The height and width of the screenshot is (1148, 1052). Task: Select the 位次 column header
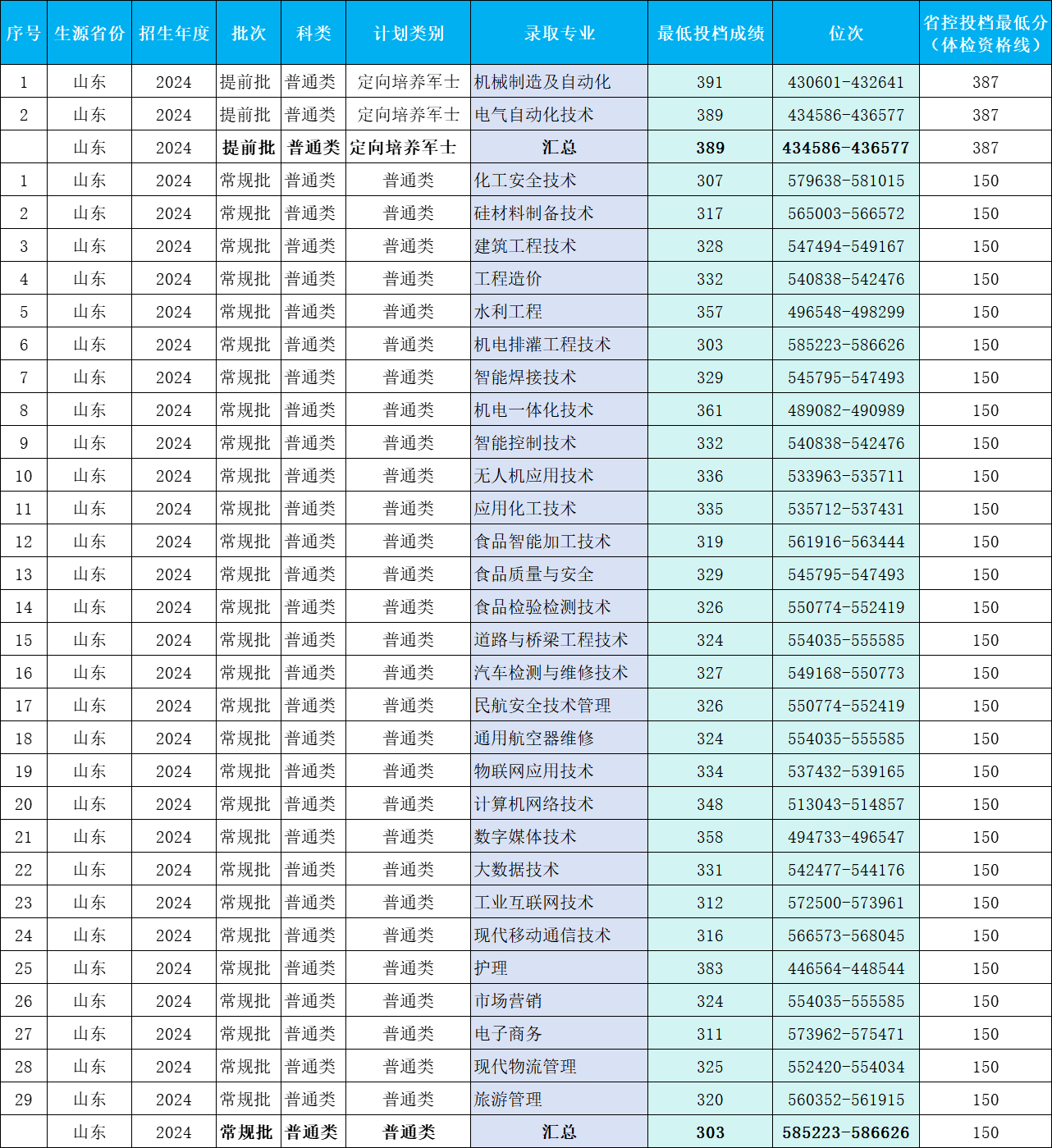point(845,33)
